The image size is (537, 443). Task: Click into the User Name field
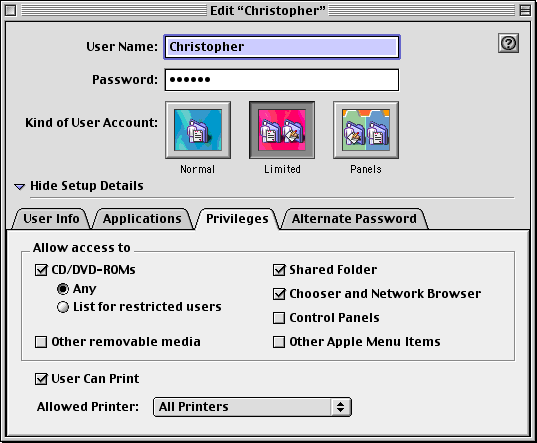(x=282, y=47)
